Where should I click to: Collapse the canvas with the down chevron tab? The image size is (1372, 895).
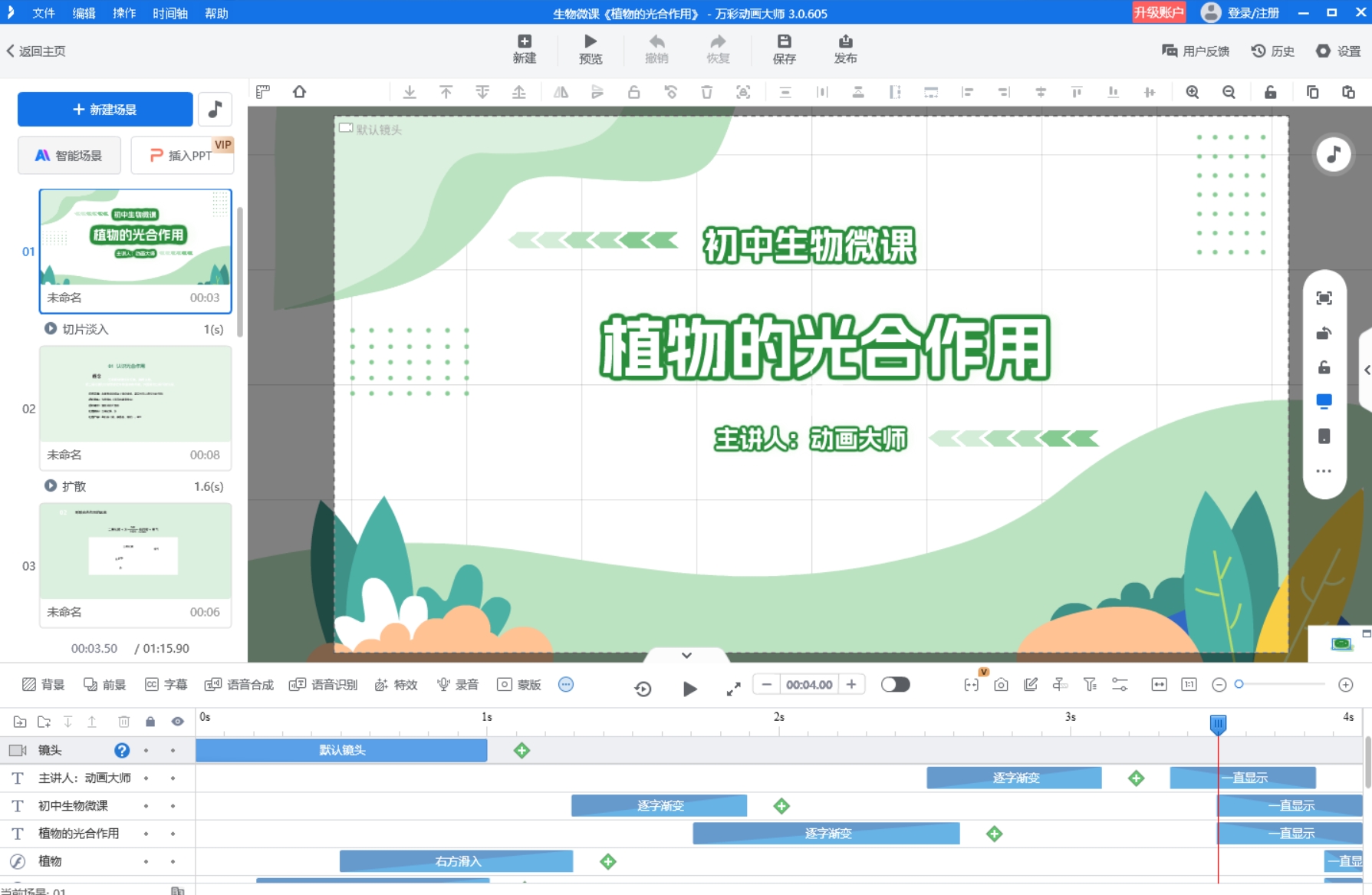686,655
